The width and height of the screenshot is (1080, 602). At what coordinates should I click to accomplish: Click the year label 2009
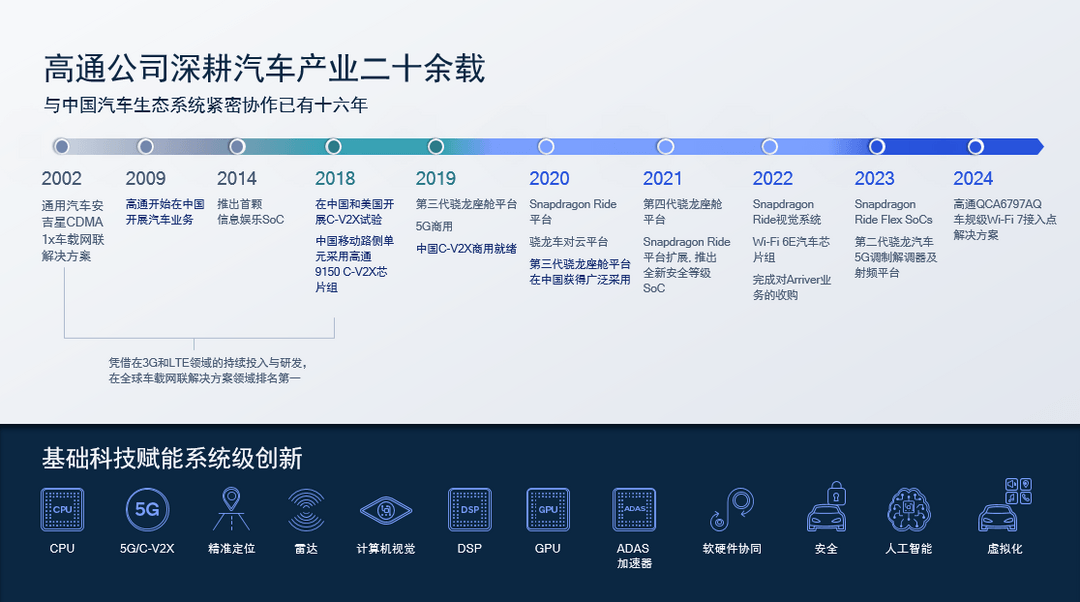[x=145, y=179]
